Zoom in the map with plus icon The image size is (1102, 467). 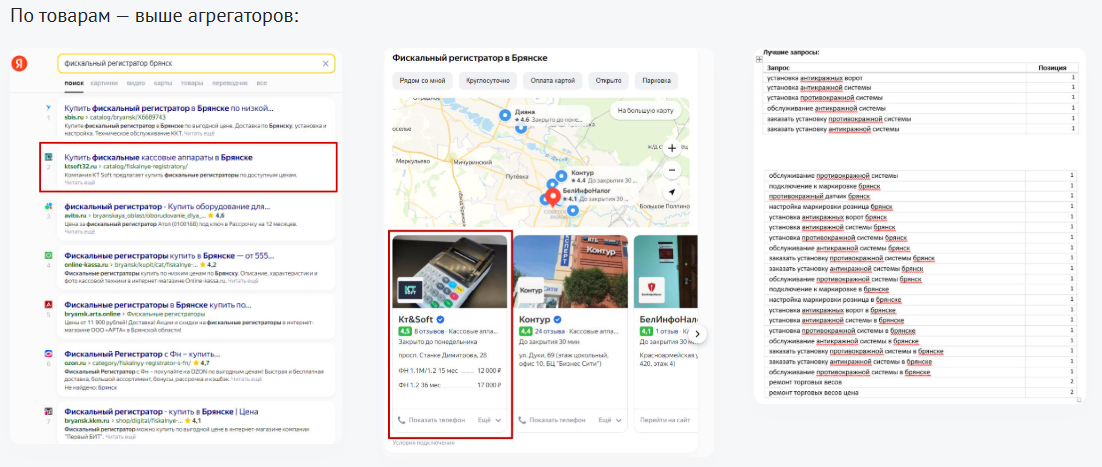pos(672,148)
